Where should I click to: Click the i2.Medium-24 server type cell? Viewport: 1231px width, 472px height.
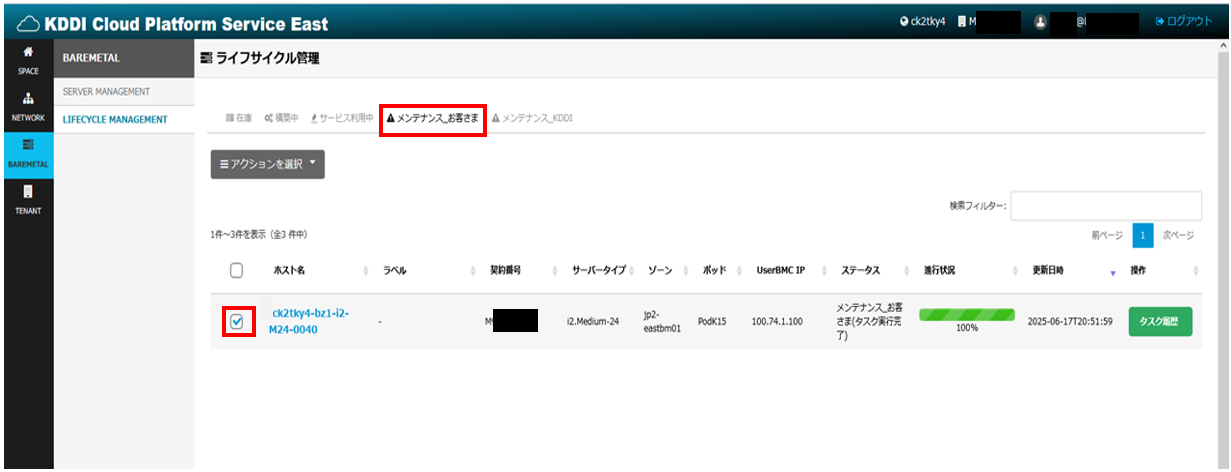pos(592,322)
